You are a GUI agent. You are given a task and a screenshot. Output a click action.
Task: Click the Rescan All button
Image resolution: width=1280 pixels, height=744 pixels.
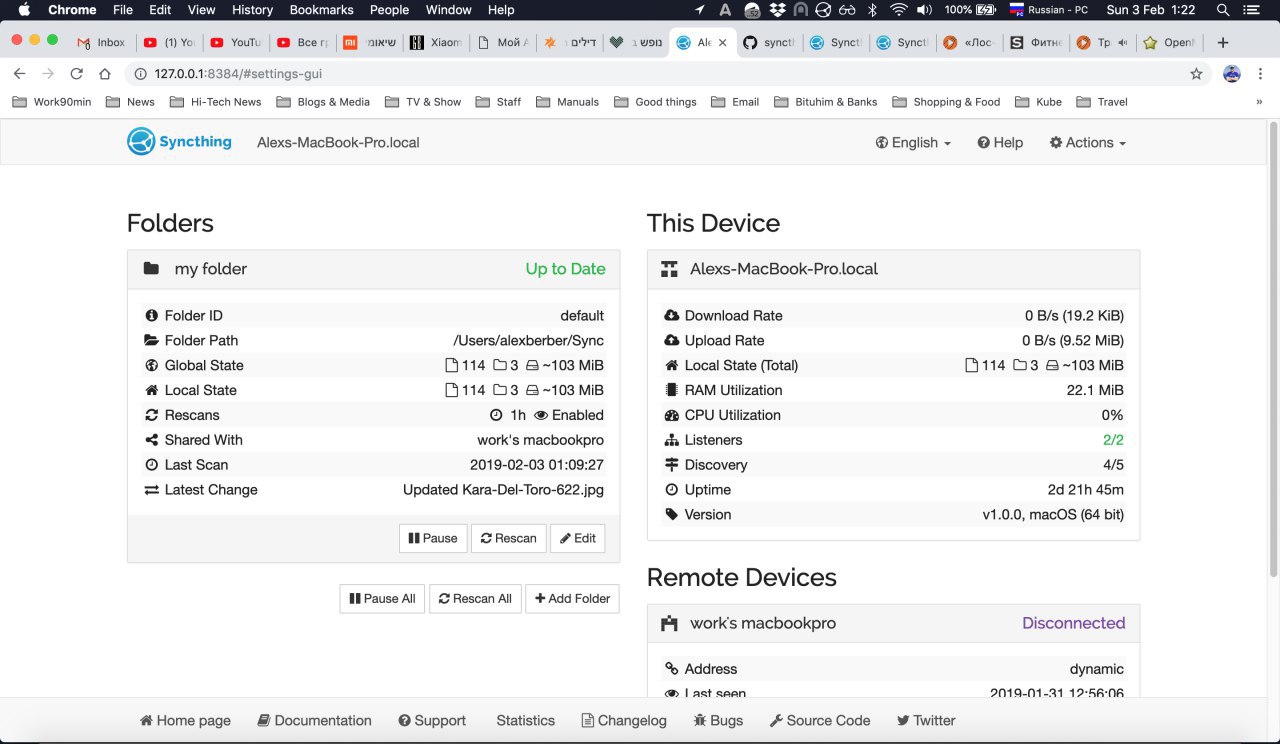coord(475,598)
